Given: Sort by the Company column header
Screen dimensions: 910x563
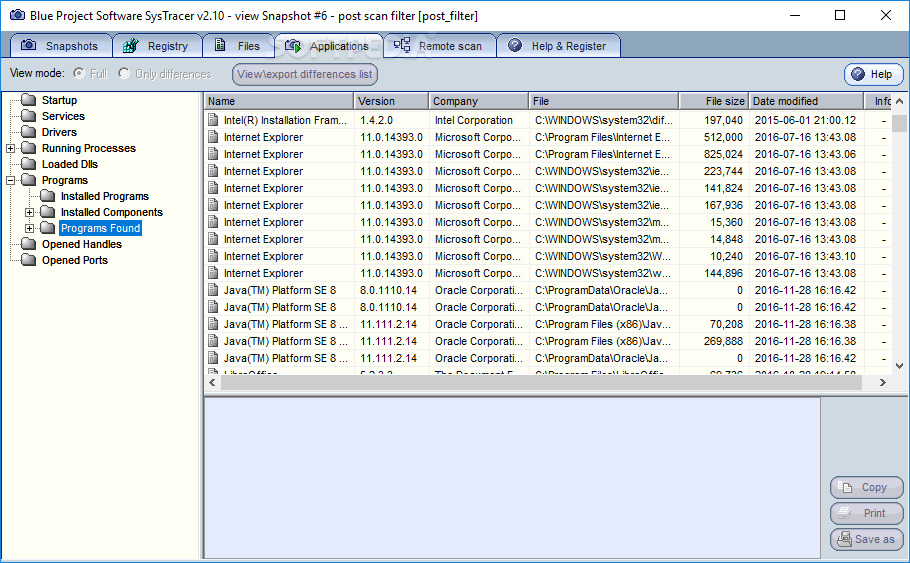Looking at the screenshot, I should coord(479,101).
